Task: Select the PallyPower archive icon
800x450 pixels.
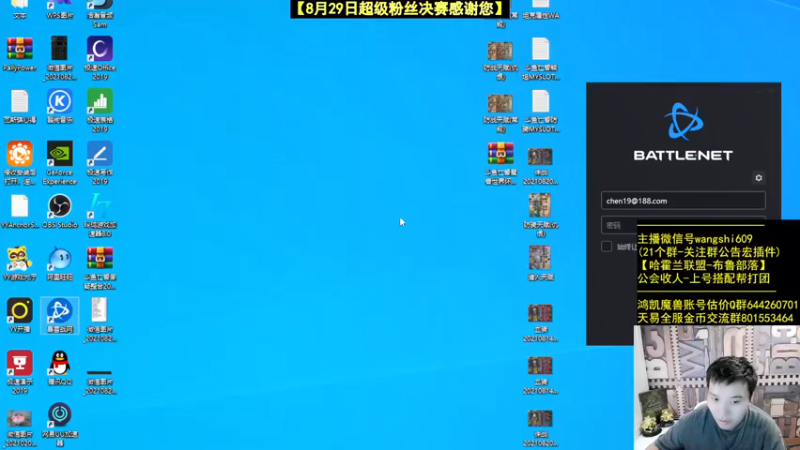Action: [20, 55]
